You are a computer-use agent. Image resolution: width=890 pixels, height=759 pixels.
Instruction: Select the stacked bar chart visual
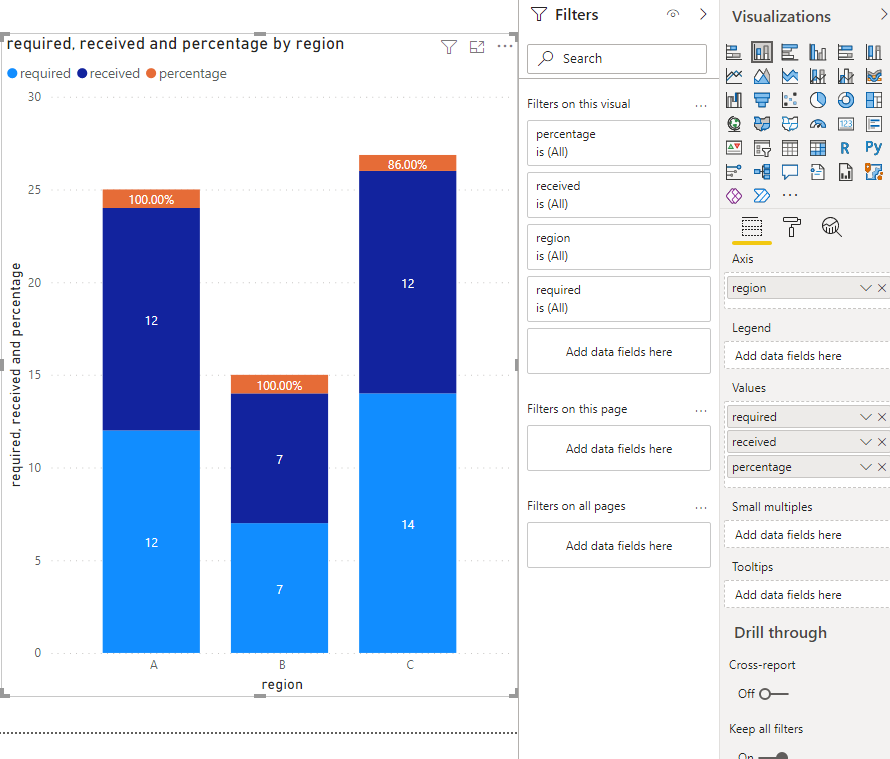click(x=734, y=52)
